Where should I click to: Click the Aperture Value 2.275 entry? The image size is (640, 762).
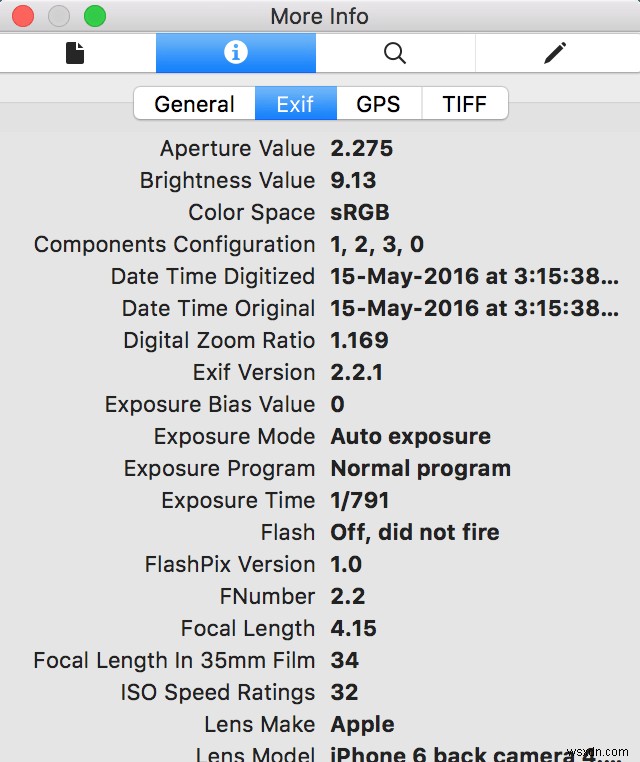[362, 149]
